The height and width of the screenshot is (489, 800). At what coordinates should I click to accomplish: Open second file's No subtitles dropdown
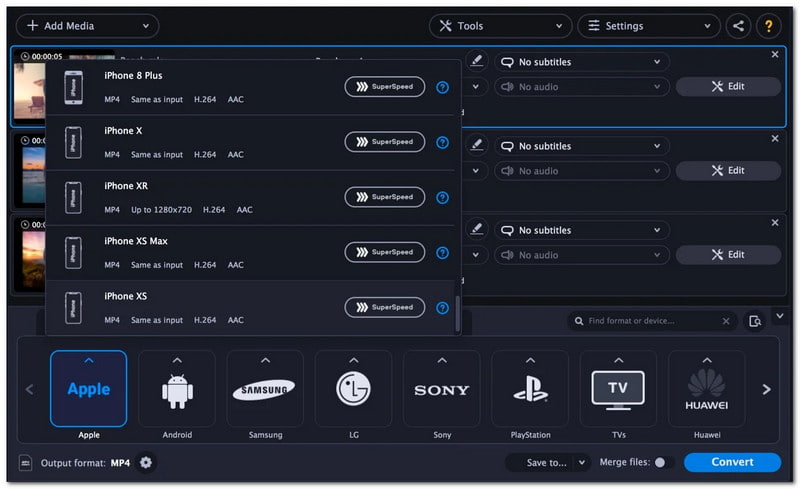pyautogui.click(x=582, y=146)
